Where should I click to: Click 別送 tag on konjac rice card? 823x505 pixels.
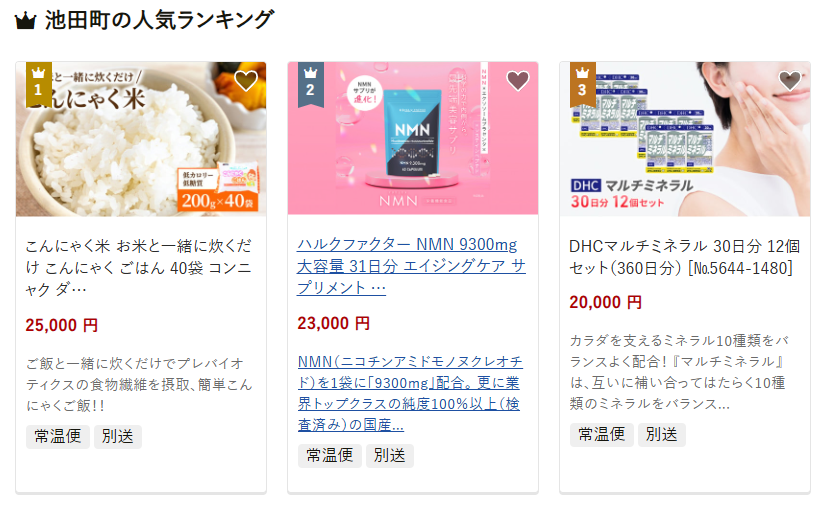(x=118, y=436)
